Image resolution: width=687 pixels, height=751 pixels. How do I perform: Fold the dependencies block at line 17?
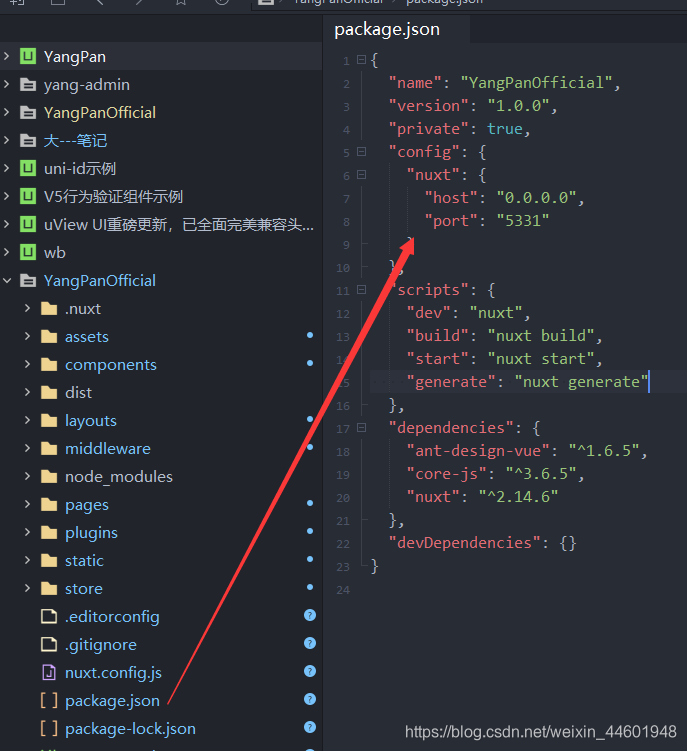pos(362,428)
